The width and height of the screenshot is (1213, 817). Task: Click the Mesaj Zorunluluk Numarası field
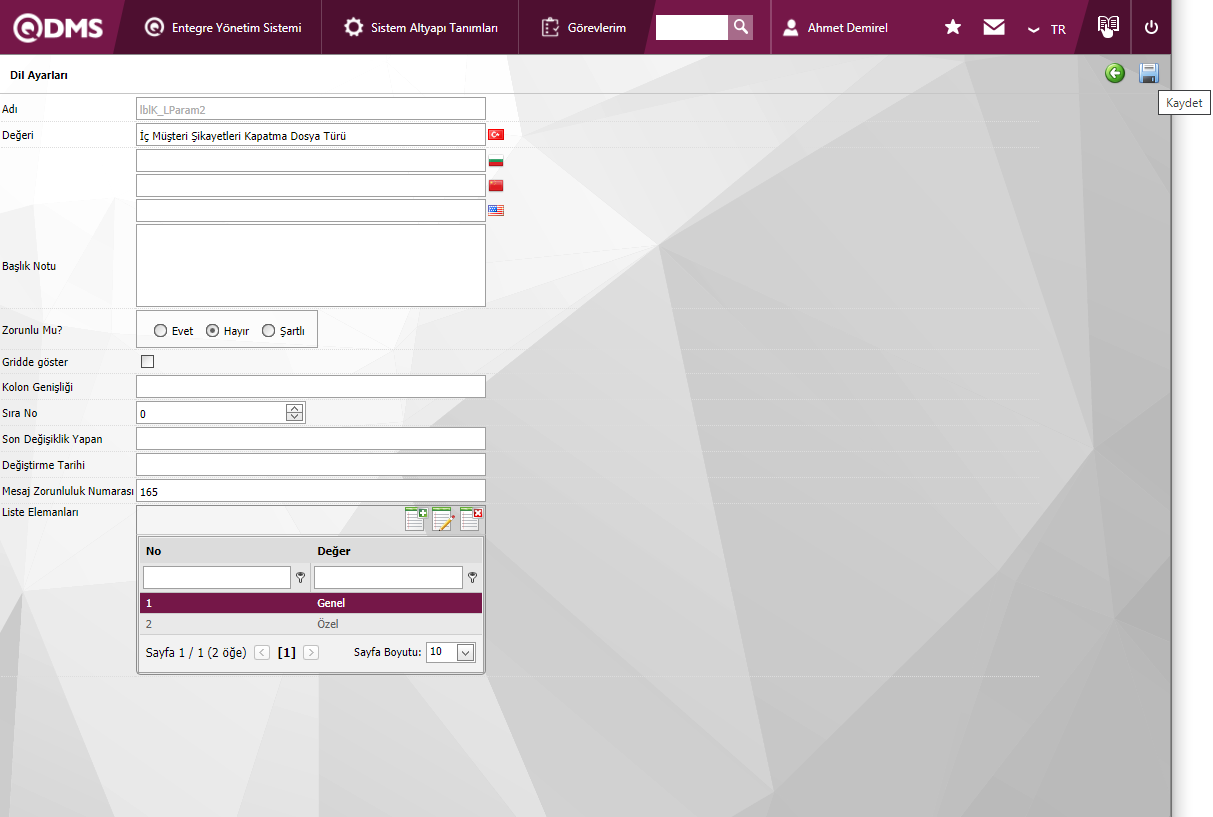tap(311, 491)
